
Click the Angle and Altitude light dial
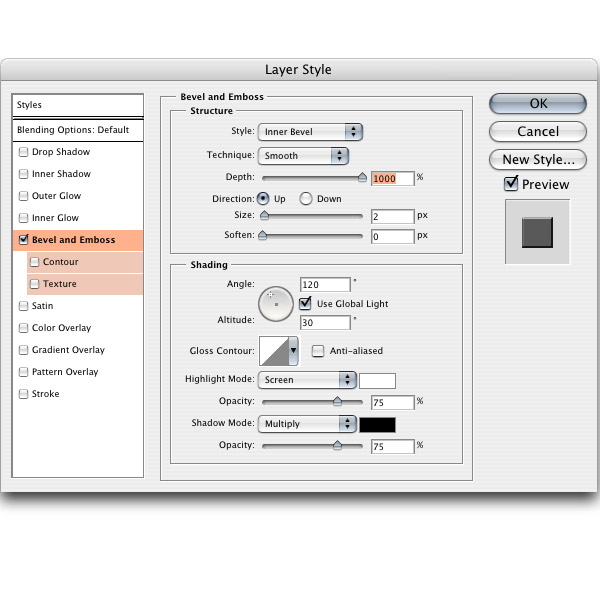coord(276,304)
